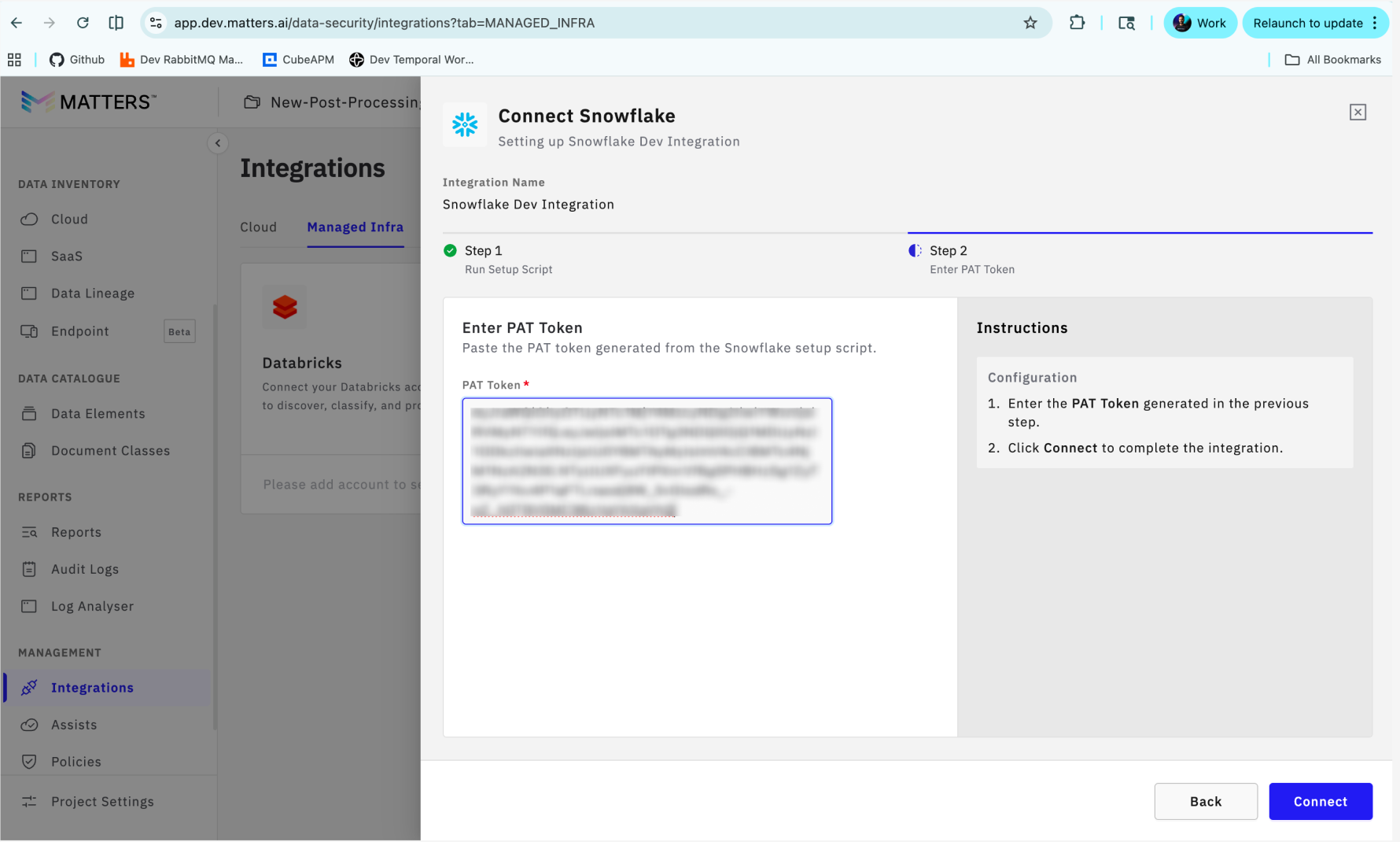Toggle the browser side panel icon
Screen dimensions: 1400x842
(116, 23)
